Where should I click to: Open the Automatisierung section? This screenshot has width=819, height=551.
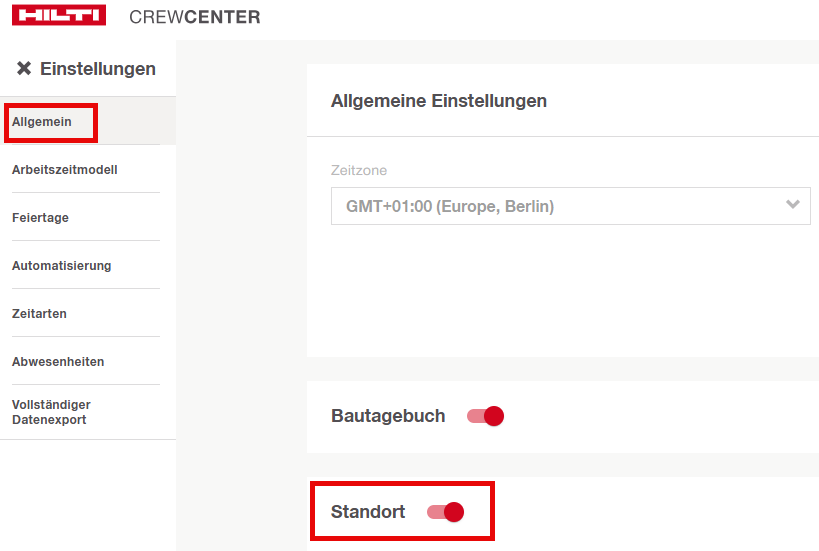(62, 266)
